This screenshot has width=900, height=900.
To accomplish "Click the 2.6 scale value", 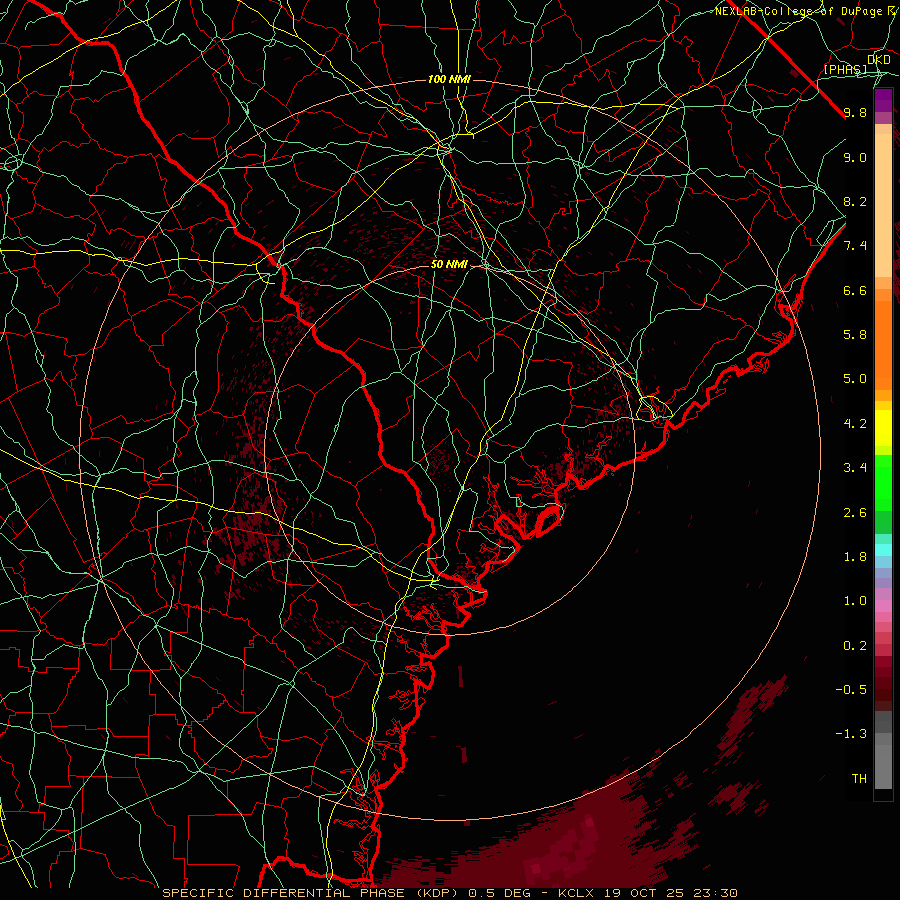I will tap(855, 513).
